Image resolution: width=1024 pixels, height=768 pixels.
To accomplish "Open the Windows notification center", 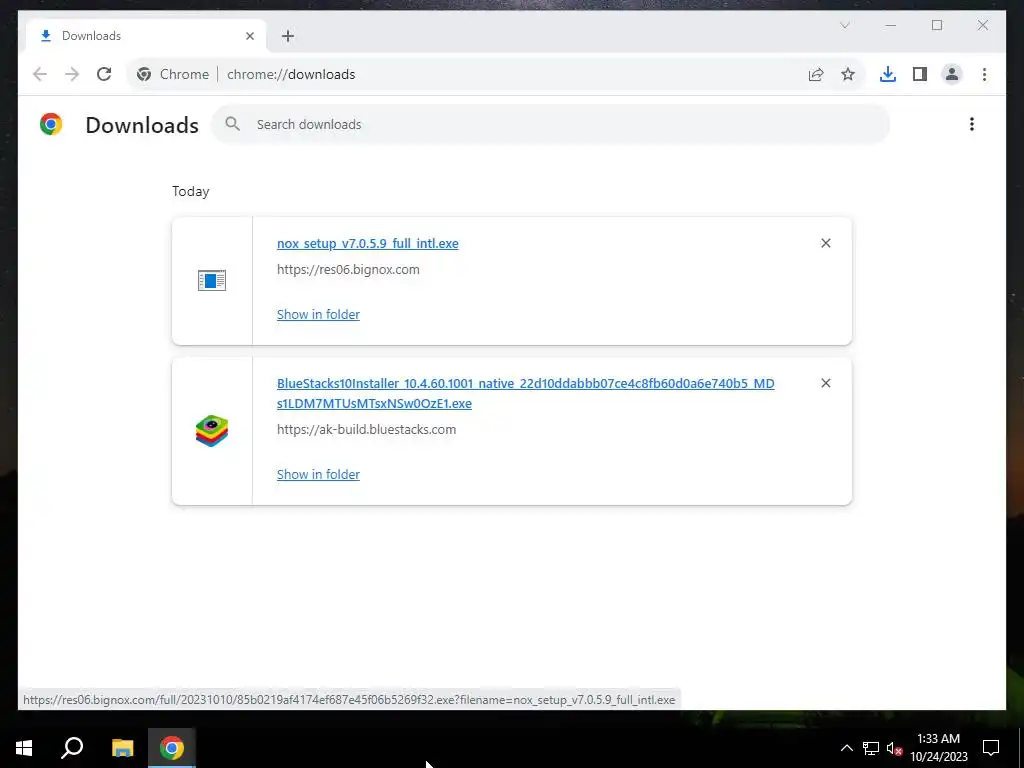I will pyautogui.click(x=991, y=748).
